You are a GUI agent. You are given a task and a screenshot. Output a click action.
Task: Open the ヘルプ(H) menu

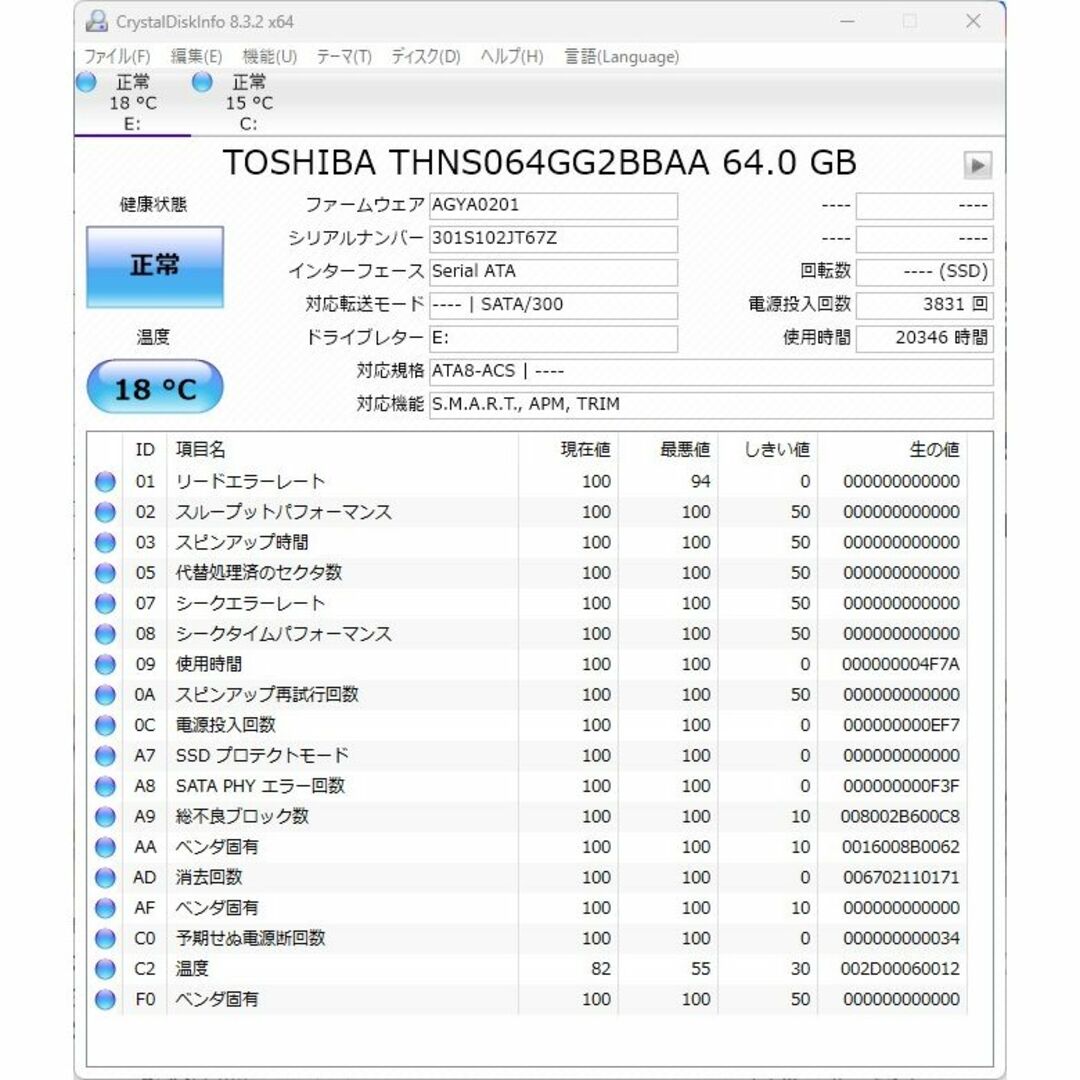[x=512, y=56]
